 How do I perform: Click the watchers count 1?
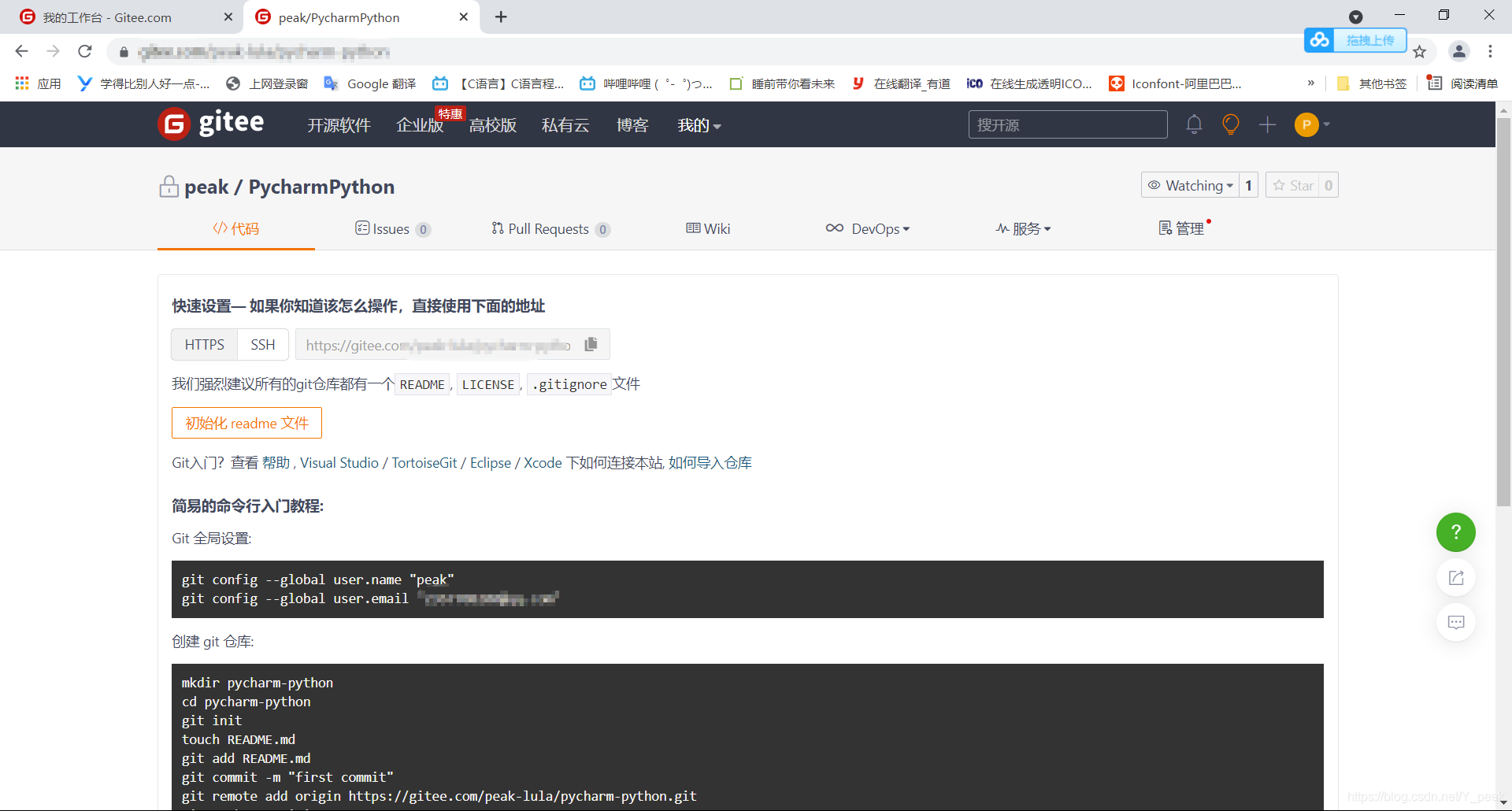pos(1248,185)
